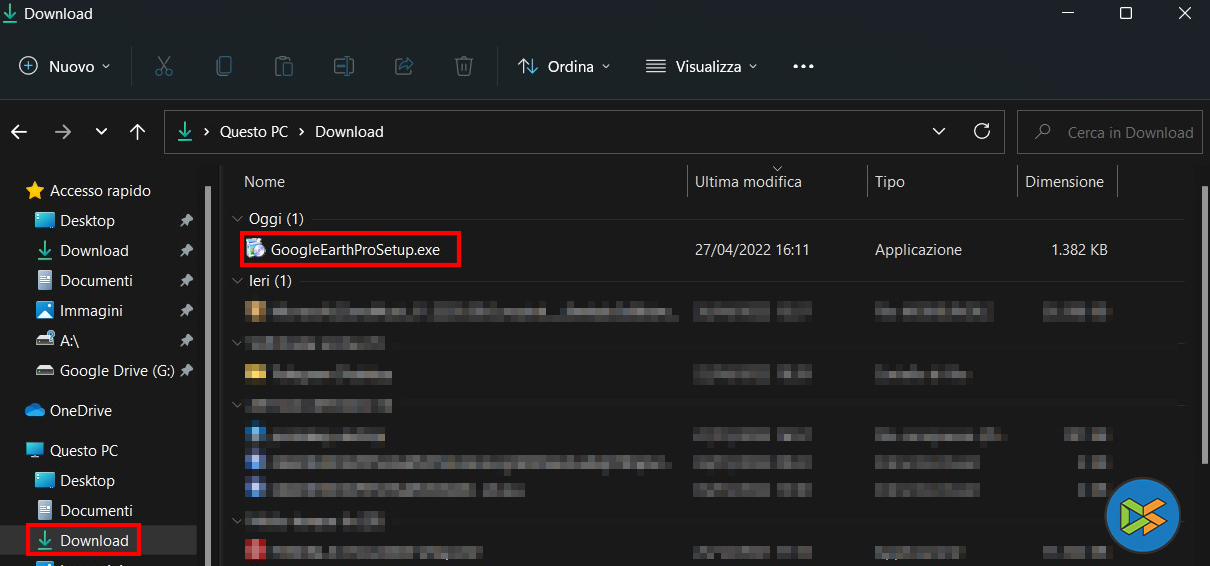Image resolution: width=1210 pixels, height=566 pixels.
Task: Refresh the Download folder view
Action: point(982,131)
